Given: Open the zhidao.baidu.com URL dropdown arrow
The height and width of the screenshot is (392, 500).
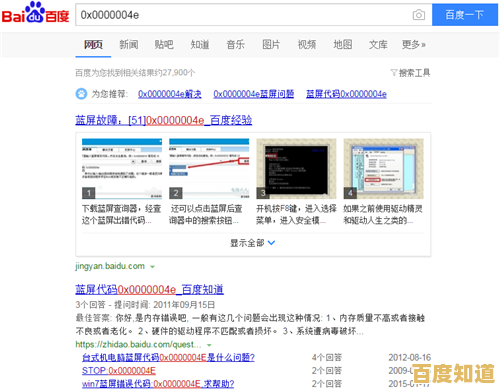Looking at the screenshot, I should click(x=209, y=345).
